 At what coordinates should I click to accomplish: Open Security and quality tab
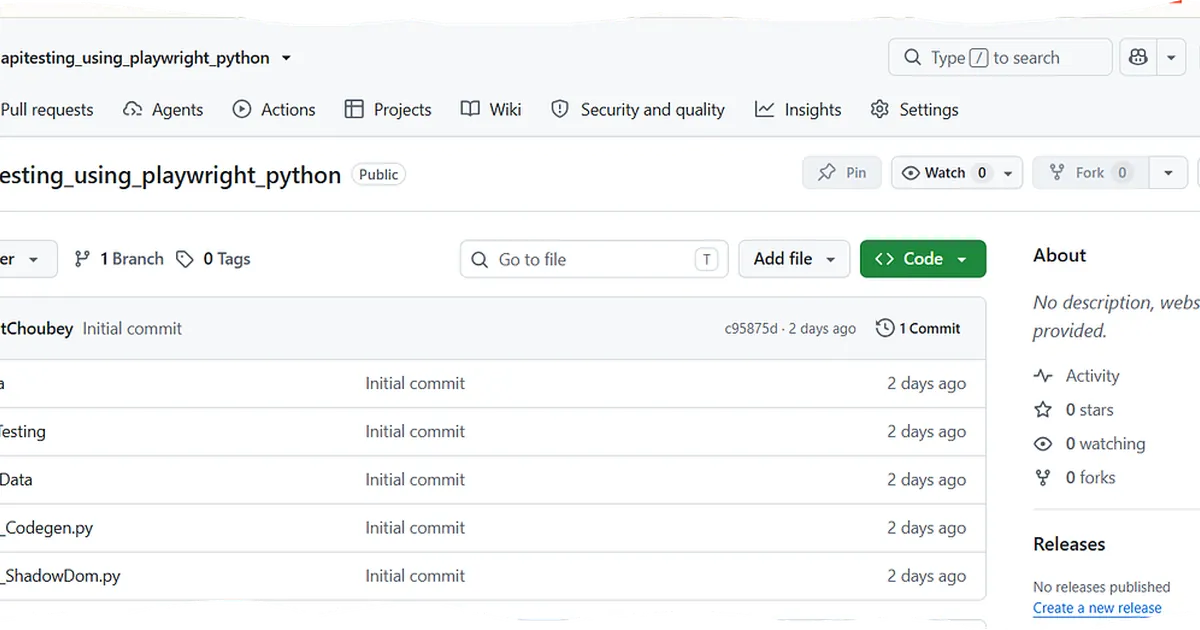pos(638,110)
